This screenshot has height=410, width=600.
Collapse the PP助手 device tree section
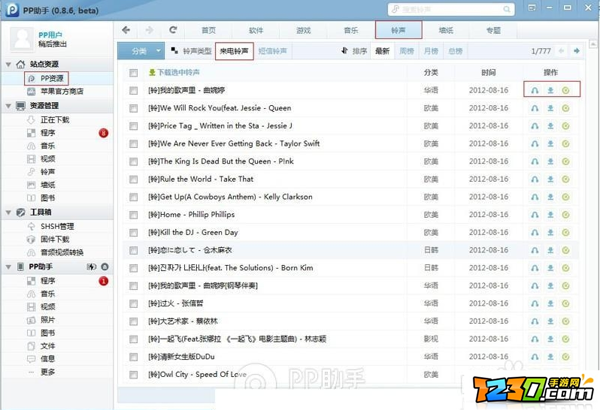tap(8, 267)
